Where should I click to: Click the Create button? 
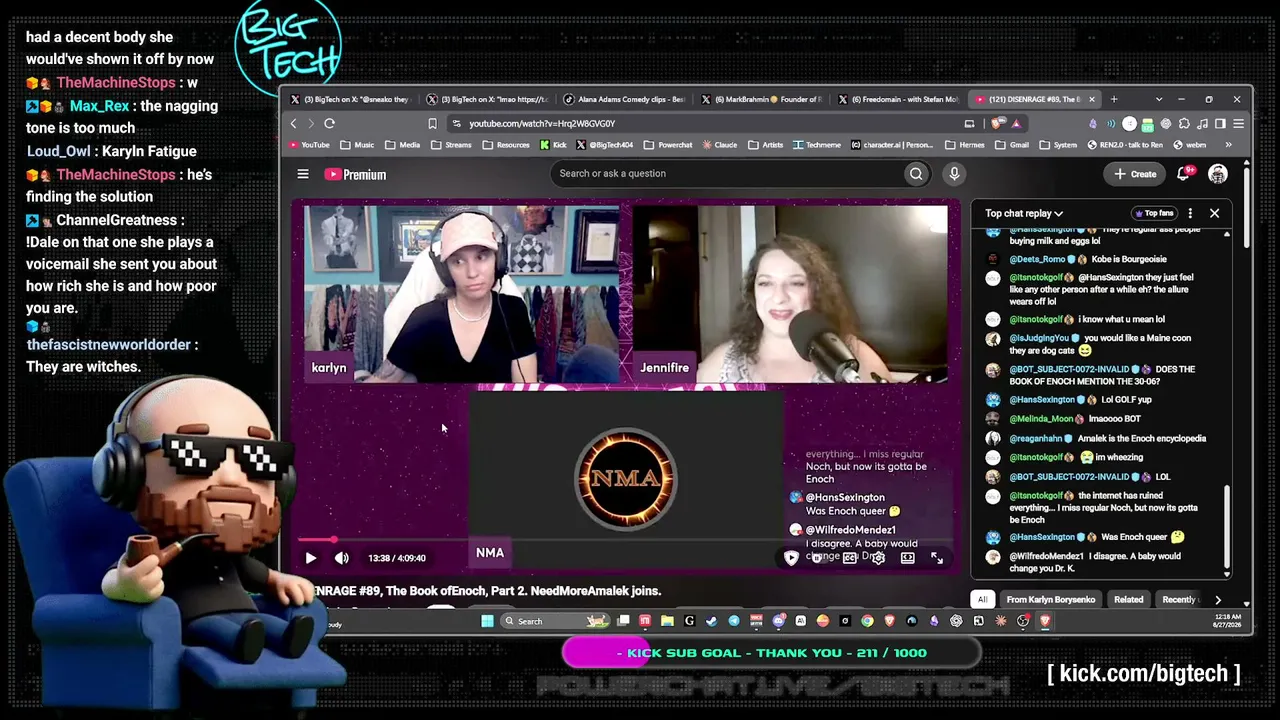coord(1135,174)
